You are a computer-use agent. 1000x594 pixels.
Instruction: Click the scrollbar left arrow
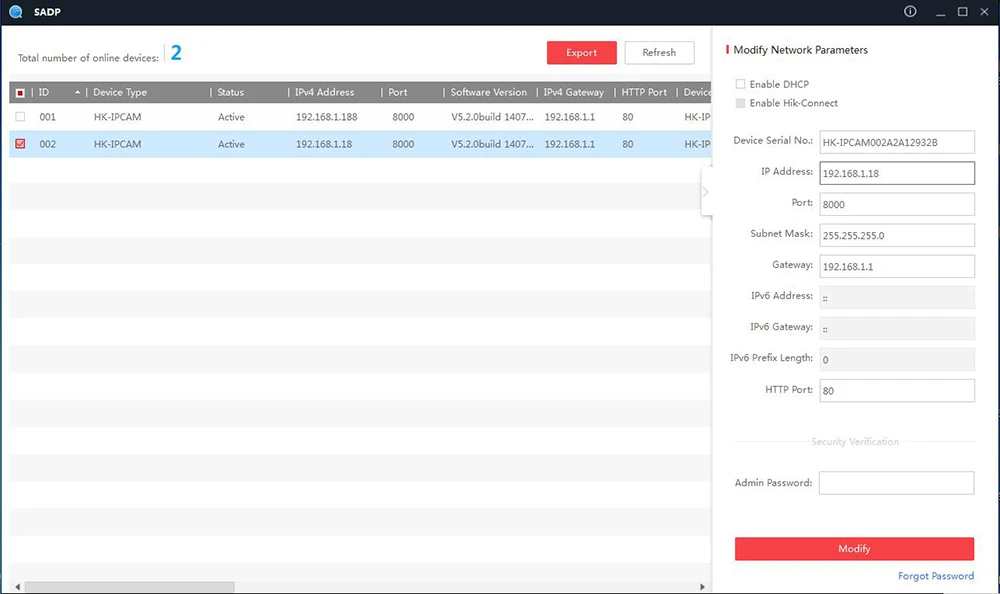click(17, 587)
